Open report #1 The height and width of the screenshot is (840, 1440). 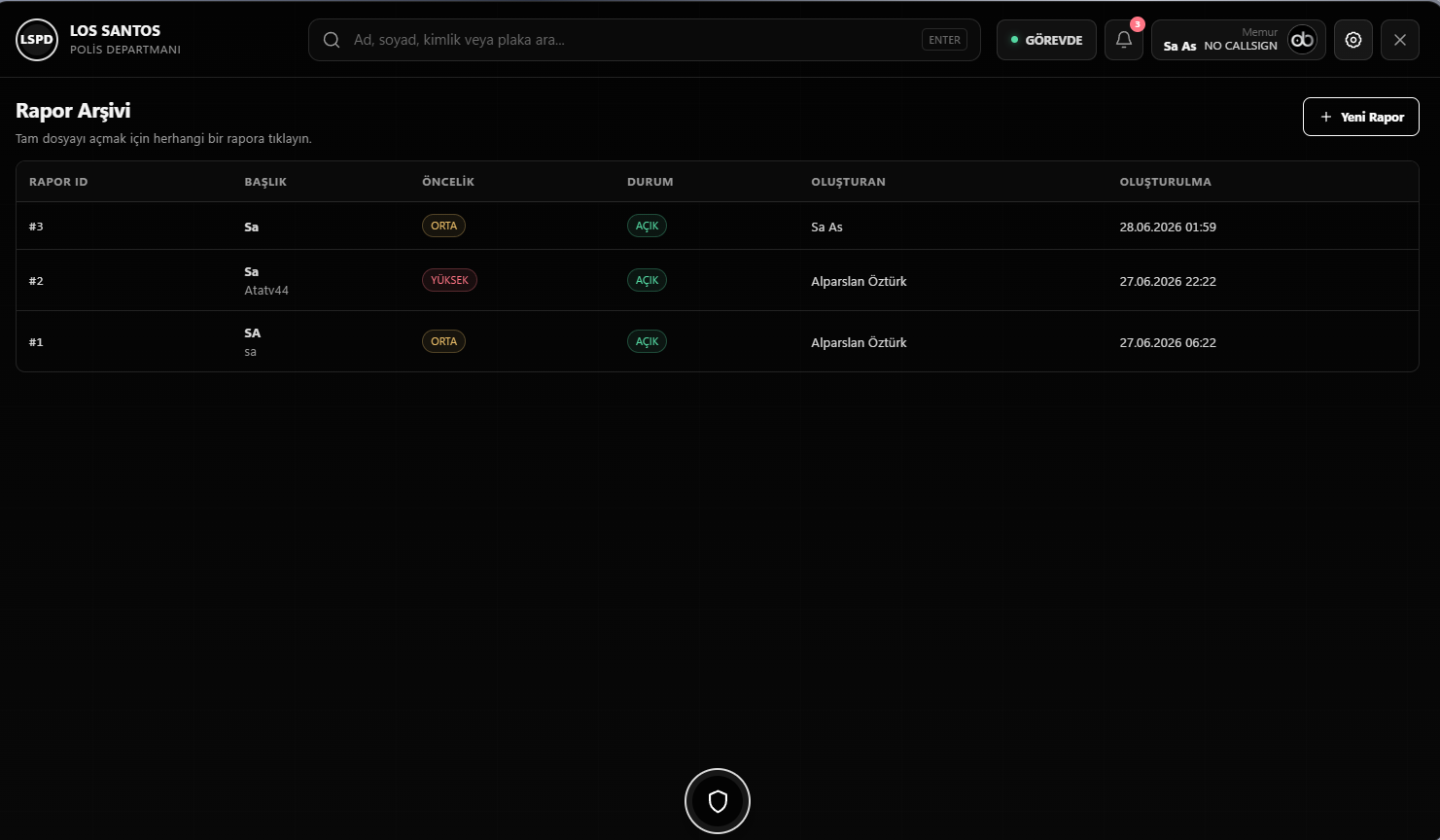[x=718, y=341]
